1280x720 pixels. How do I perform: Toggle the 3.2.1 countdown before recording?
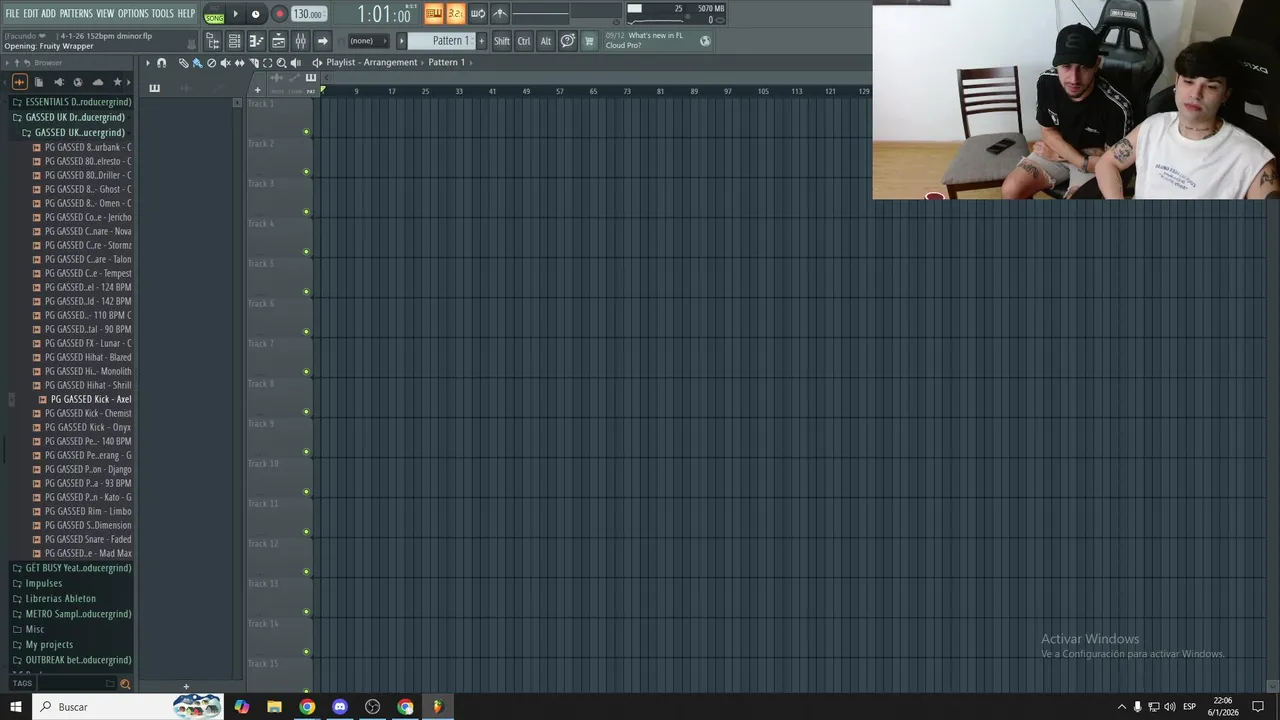(455, 14)
